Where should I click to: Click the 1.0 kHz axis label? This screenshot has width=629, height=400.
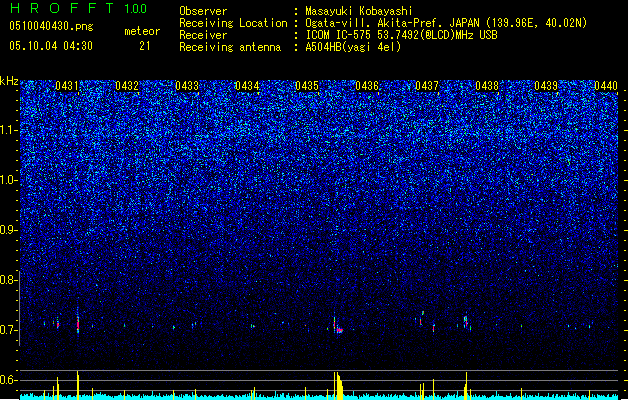8,180
